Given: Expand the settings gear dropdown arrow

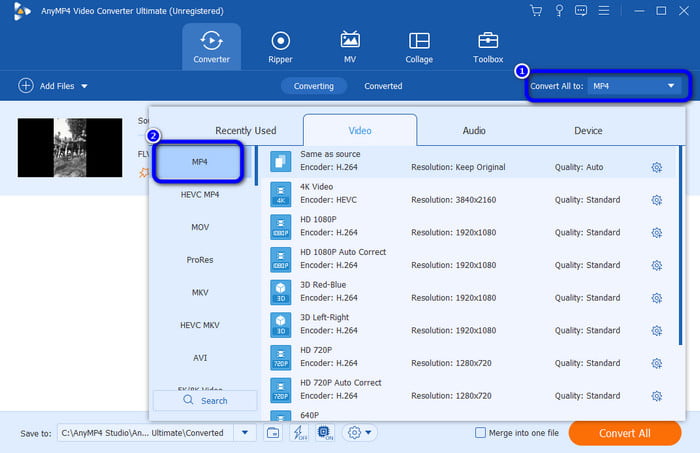Looking at the screenshot, I should coord(368,432).
